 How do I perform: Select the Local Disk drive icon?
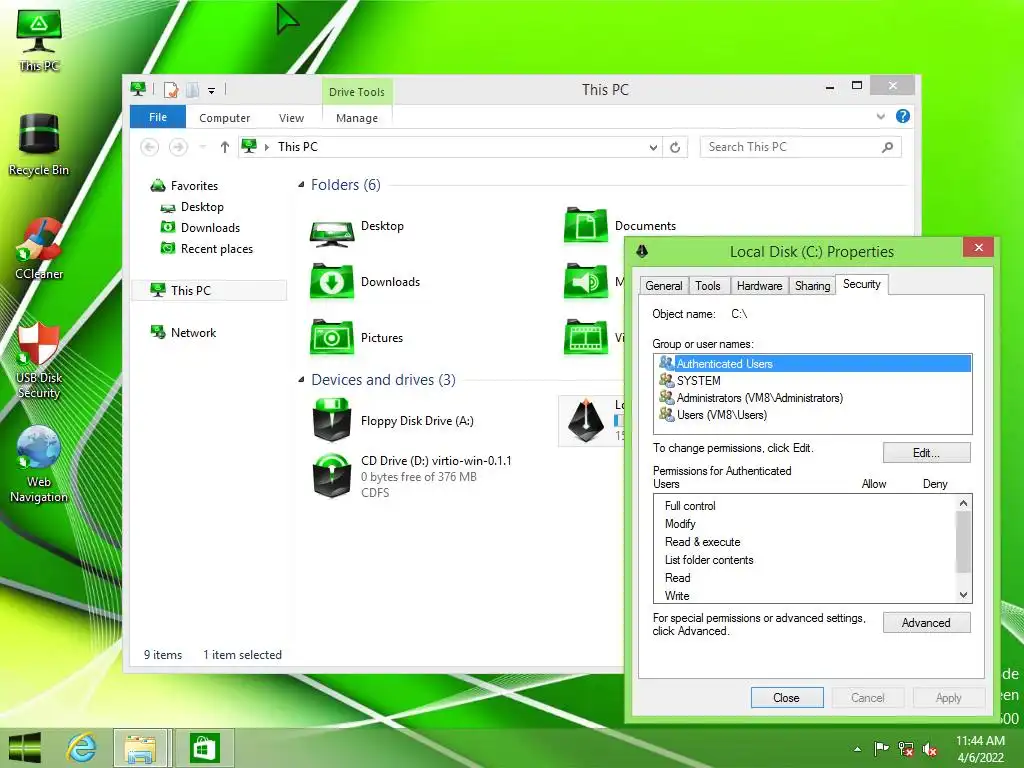(x=586, y=421)
